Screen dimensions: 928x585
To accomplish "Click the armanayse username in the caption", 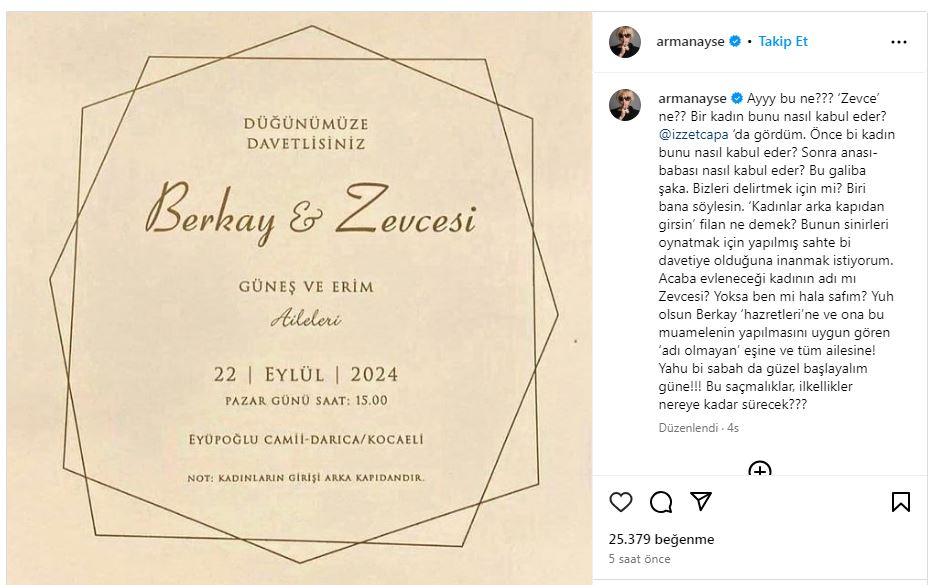I will pos(692,98).
